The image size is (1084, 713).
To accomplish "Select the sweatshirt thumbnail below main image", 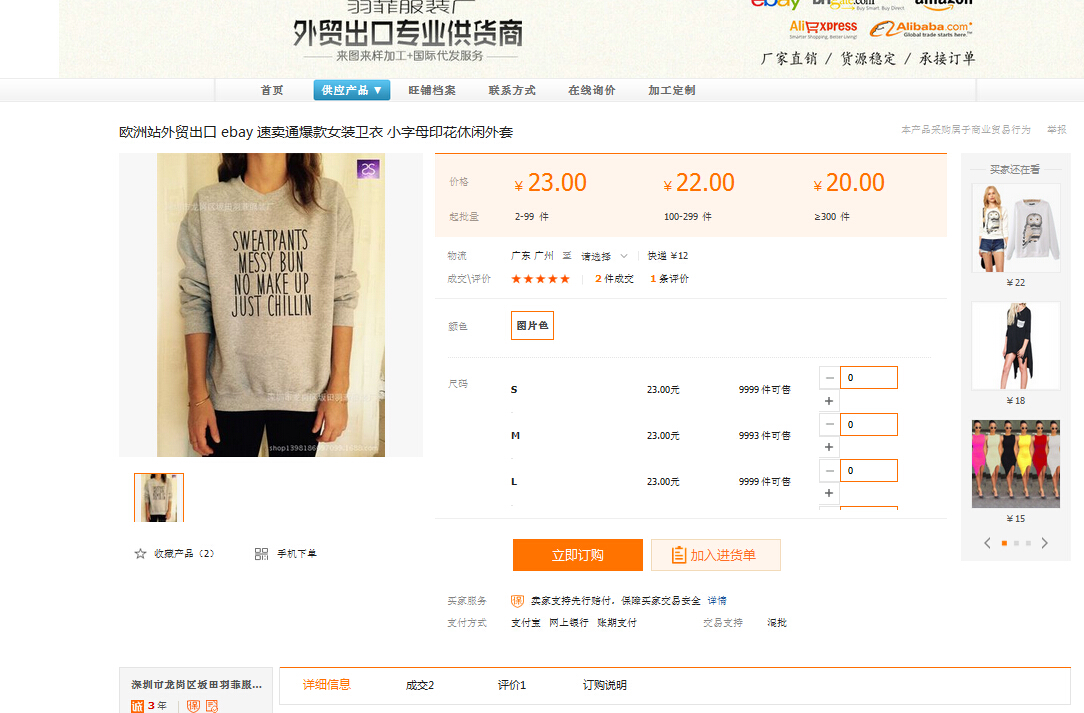I will pos(159,497).
